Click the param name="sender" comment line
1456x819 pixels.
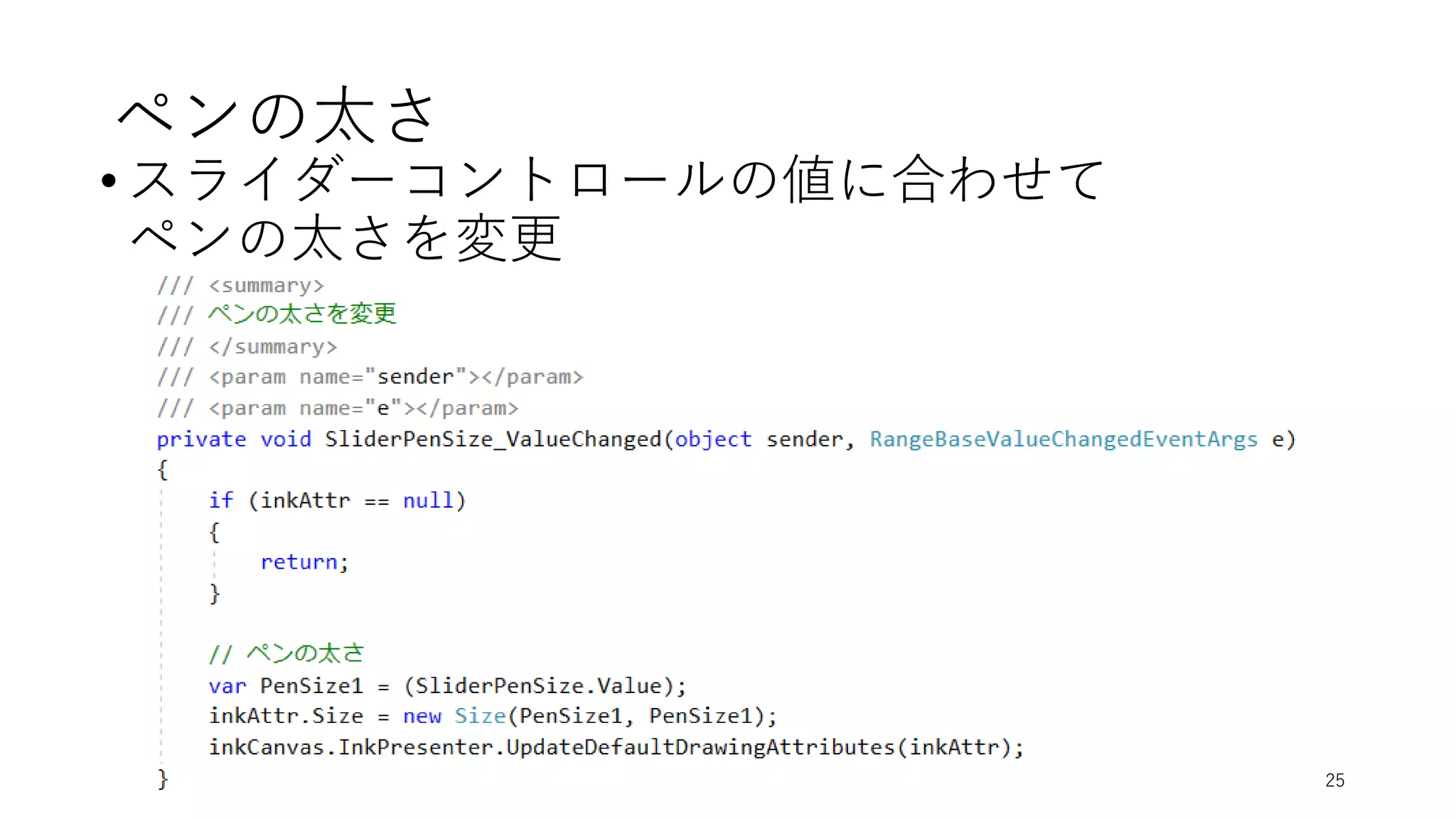[370, 377]
